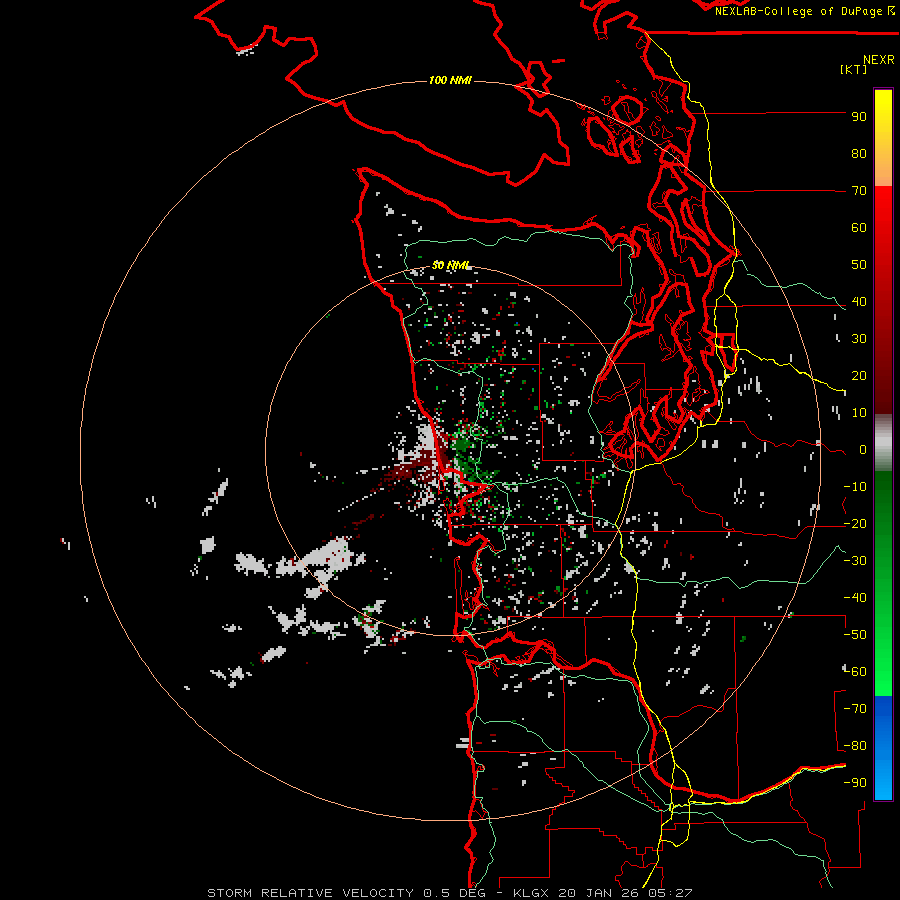Image resolution: width=900 pixels, height=900 pixels.
Task: Click the 0.5 DEG elevation text
Action: [x=454, y=893]
